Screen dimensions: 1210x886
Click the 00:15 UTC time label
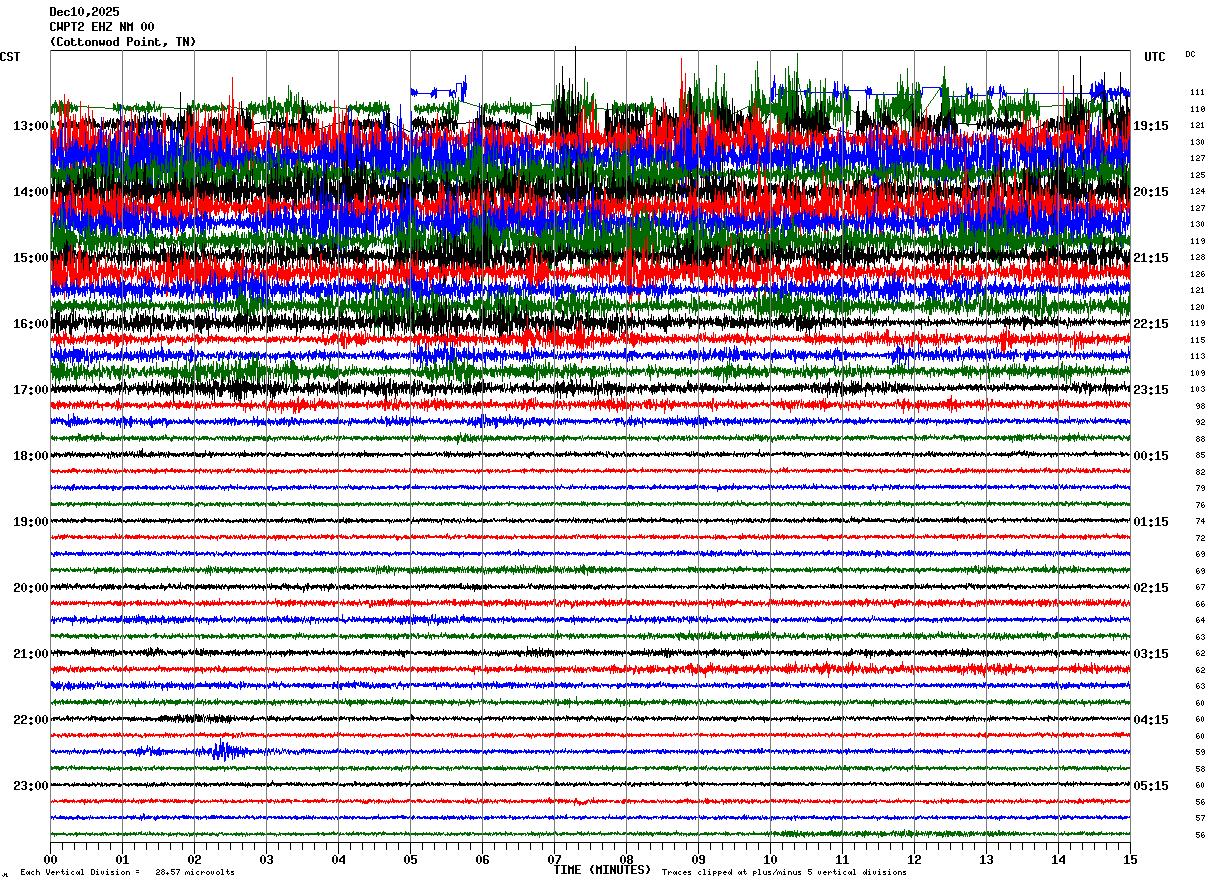click(x=1151, y=456)
